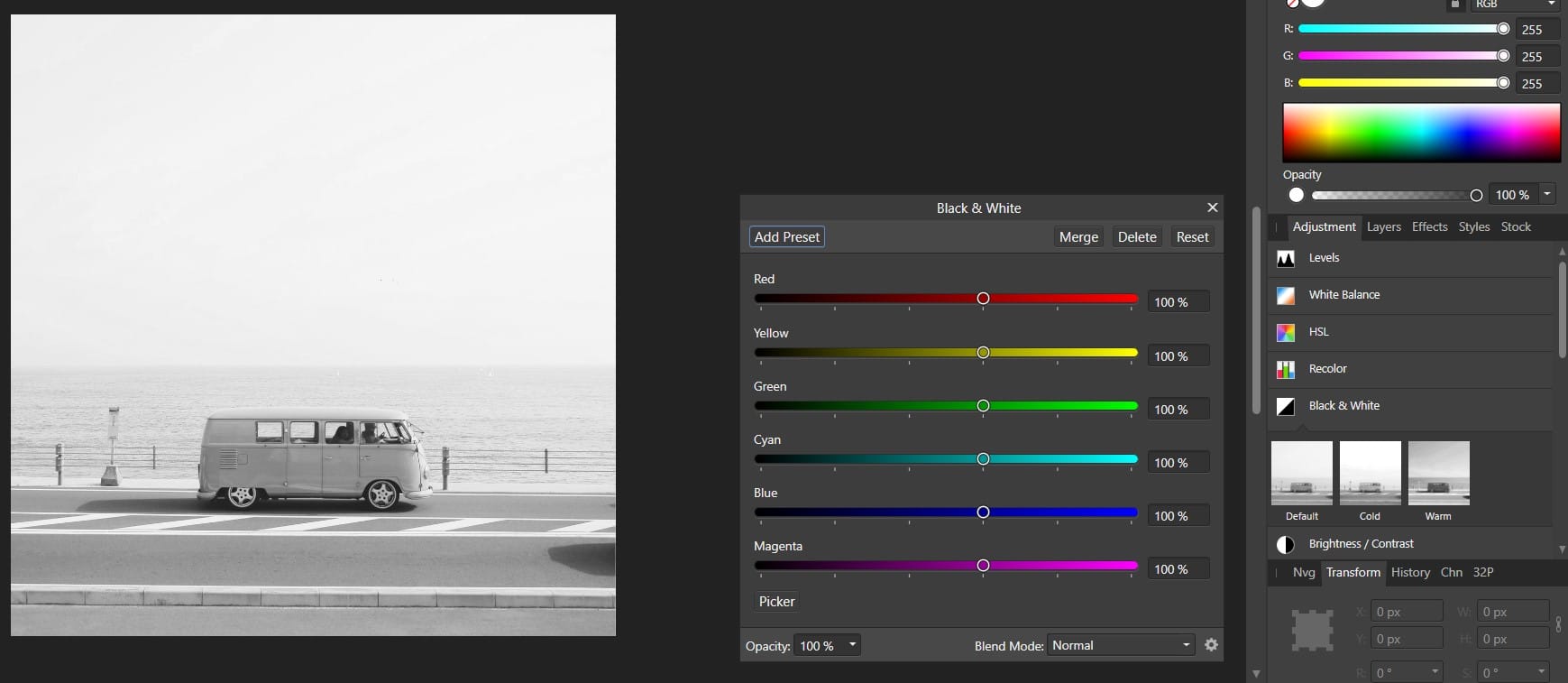Viewport: 1568px width, 683px height.
Task: Open the Brightness / Contrast adjustment icon
Action: coord(1286,544)
